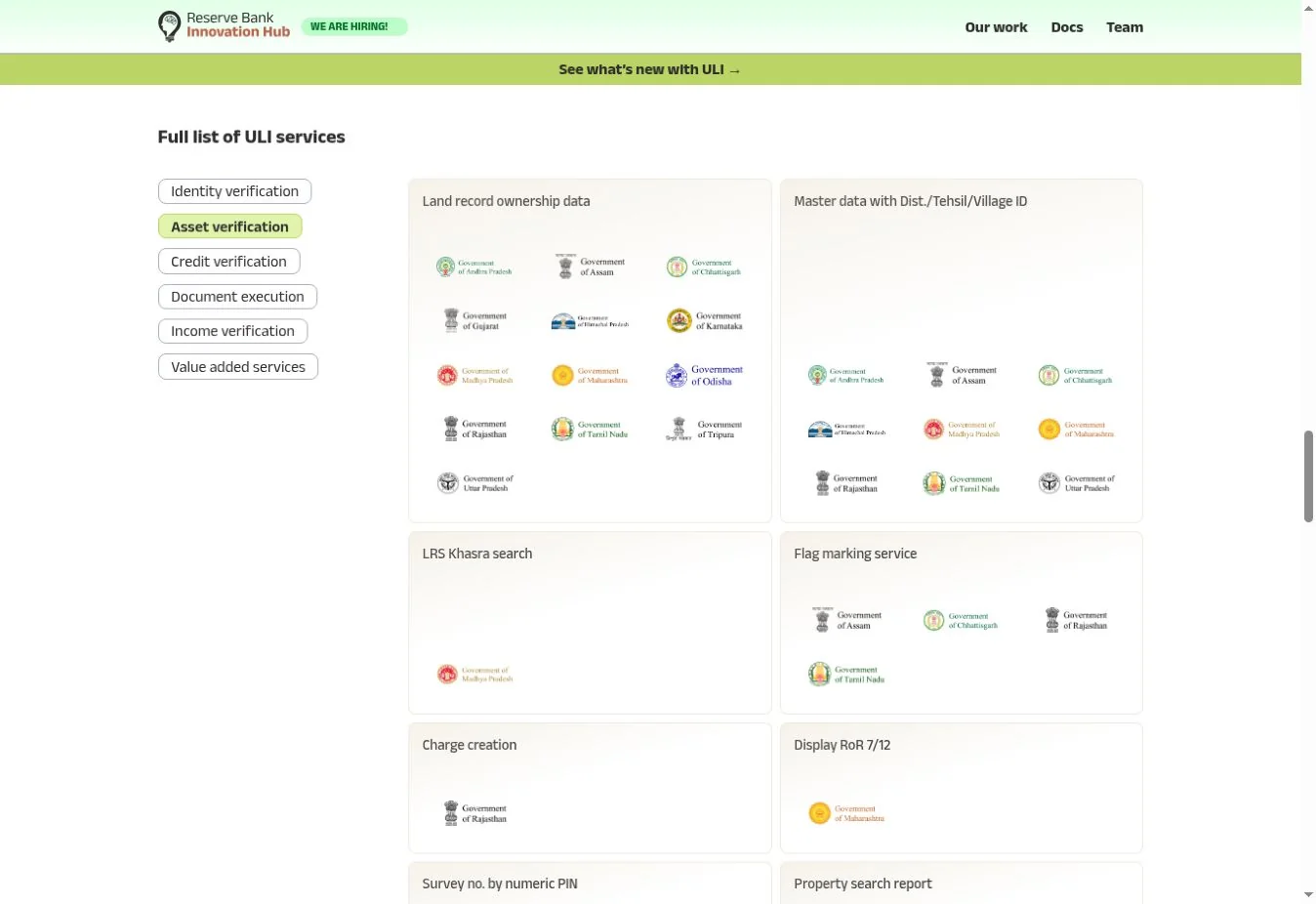Select Government of Gujarat logo in Land record ownership
This screenshot has width=1316, height=904.
point(474,321)
